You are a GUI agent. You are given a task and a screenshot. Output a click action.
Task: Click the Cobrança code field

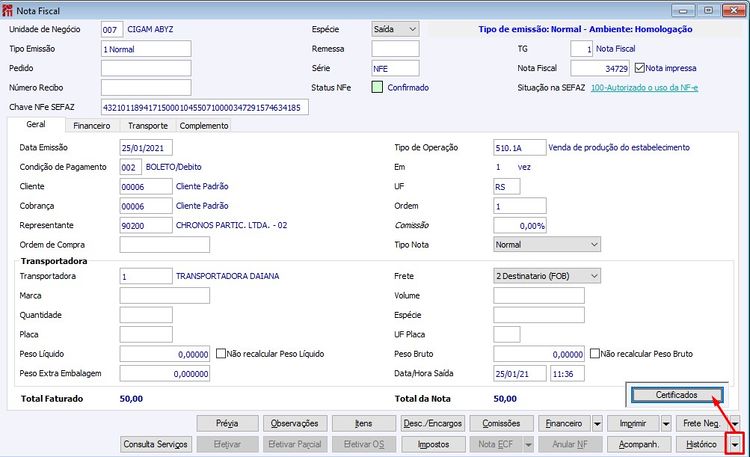146,206
